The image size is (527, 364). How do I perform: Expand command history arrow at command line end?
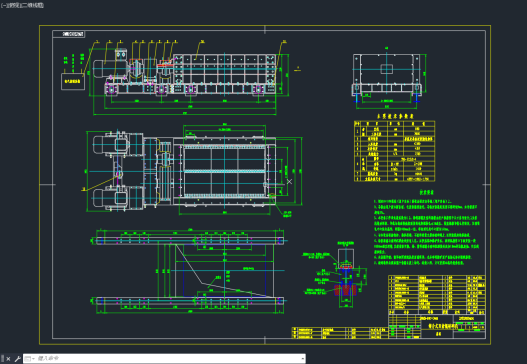click(302, 359)
